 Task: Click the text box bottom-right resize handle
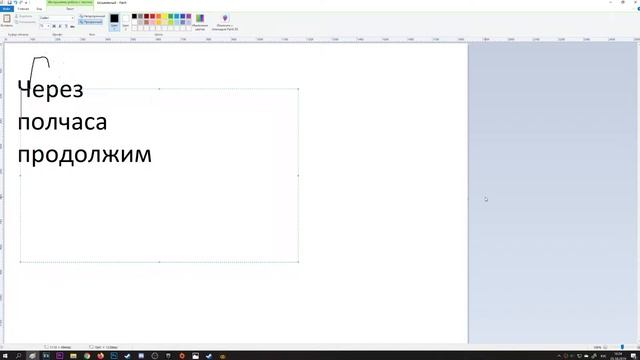pos(298,262)
